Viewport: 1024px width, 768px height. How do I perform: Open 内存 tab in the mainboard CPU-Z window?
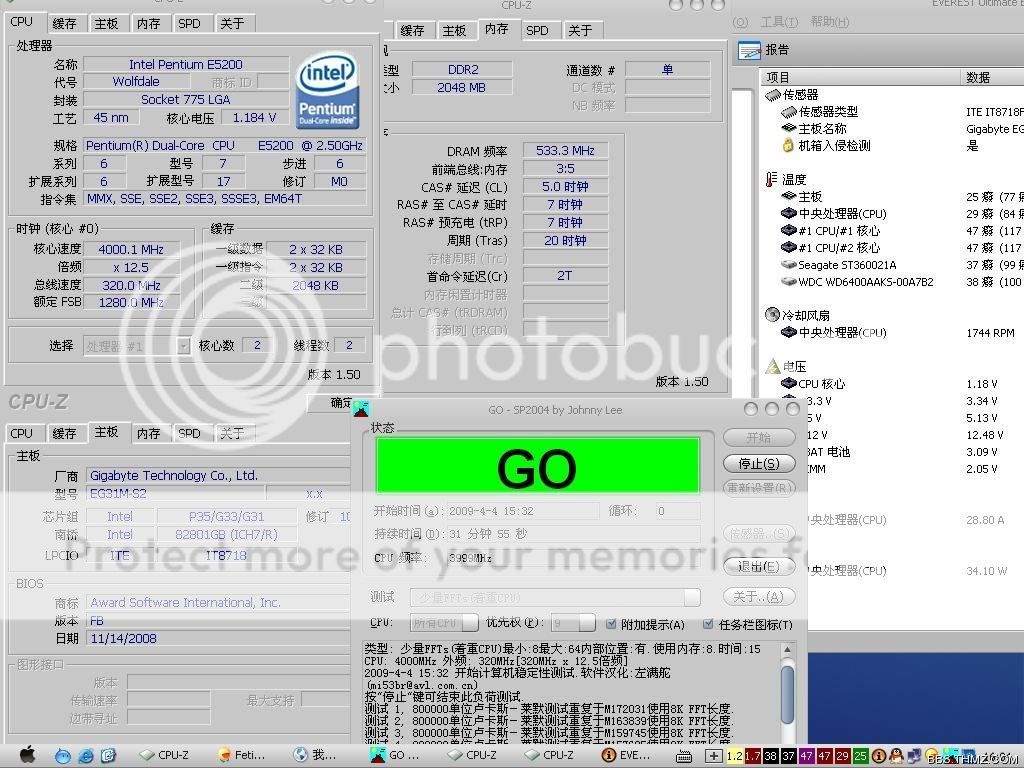click(148, 433)
